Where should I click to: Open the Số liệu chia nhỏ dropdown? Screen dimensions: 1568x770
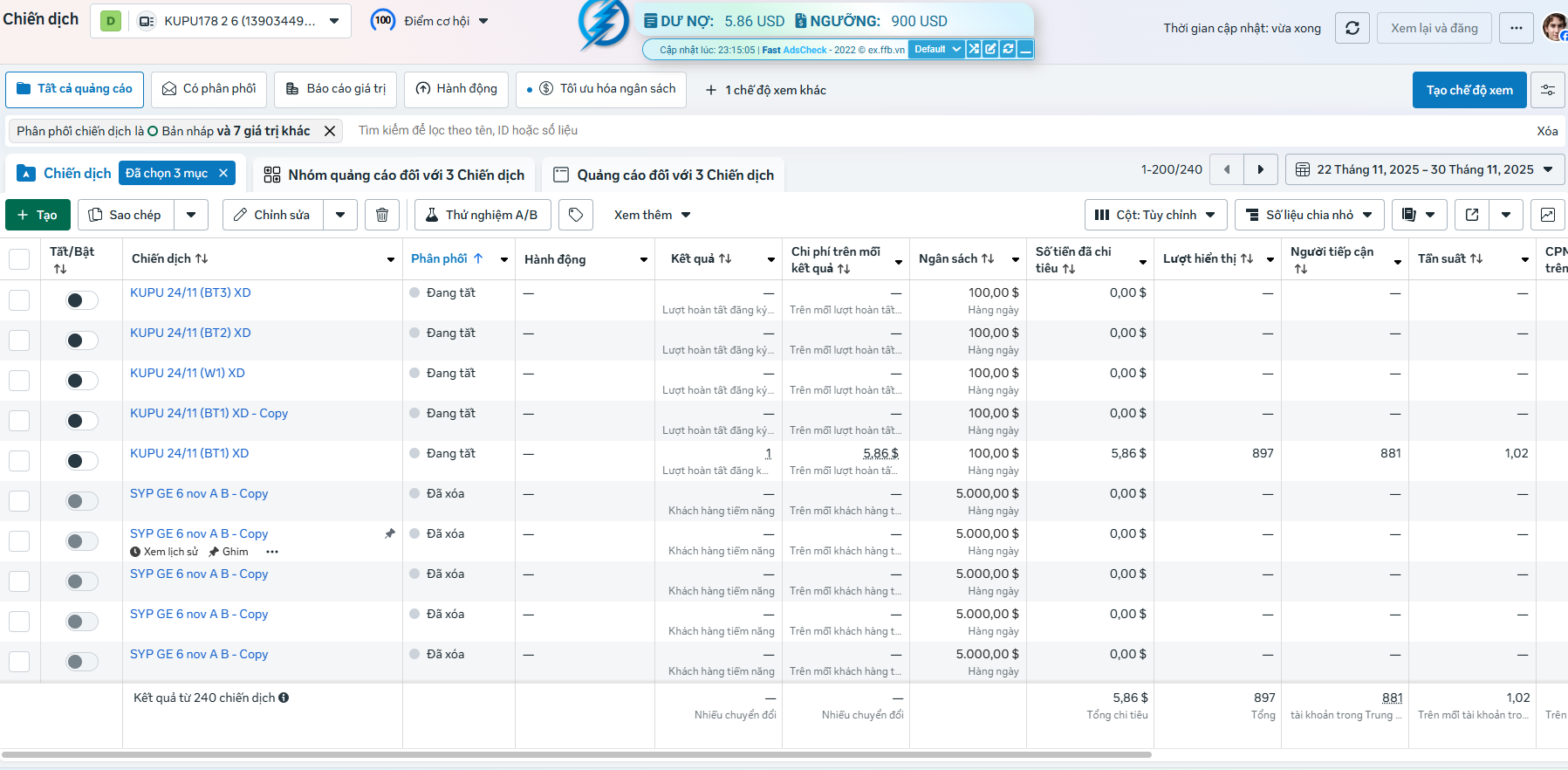pyautogui.click(x=1310, y=215)
